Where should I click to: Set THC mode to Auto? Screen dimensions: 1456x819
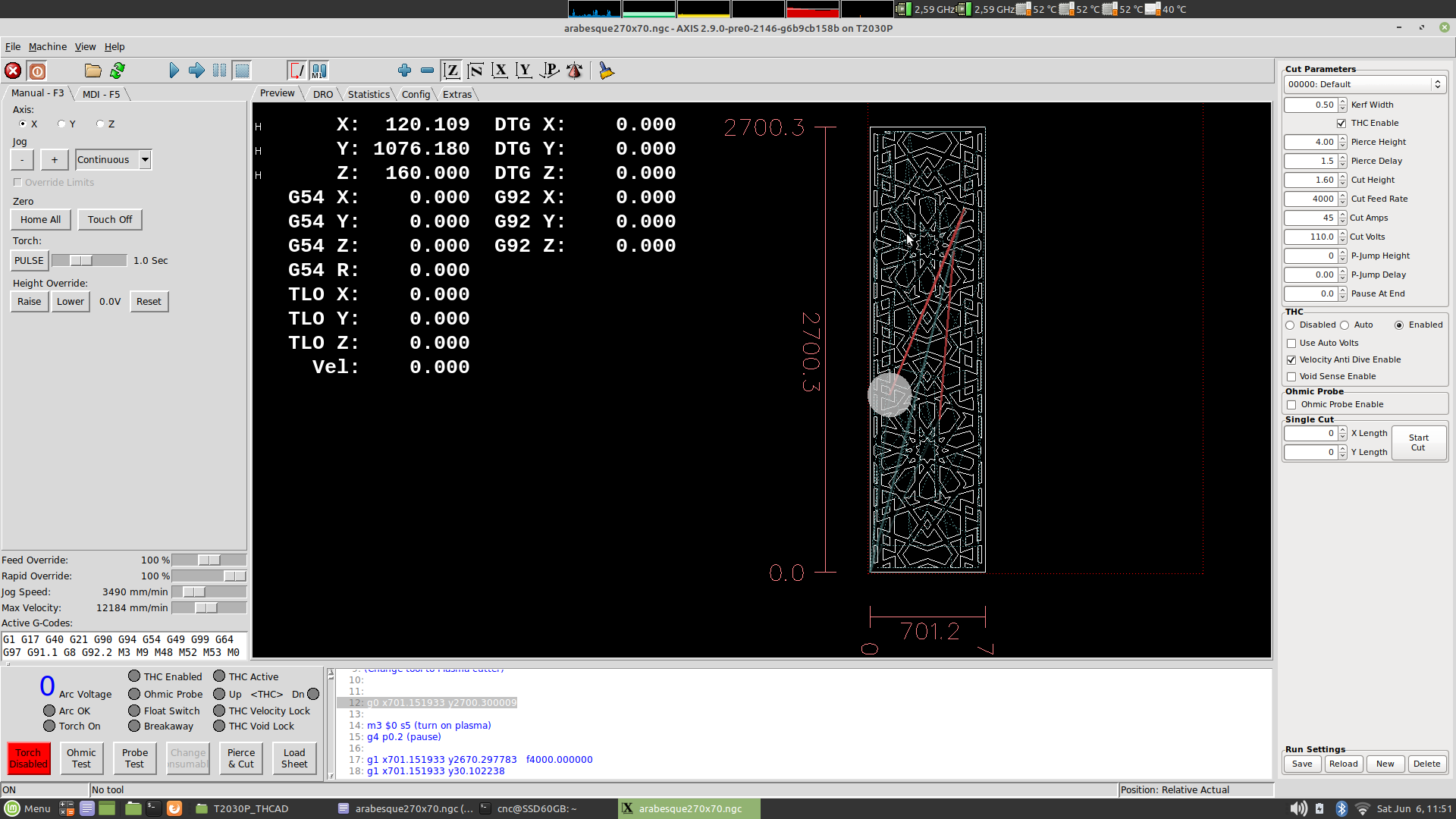[x=1345, y=325]
